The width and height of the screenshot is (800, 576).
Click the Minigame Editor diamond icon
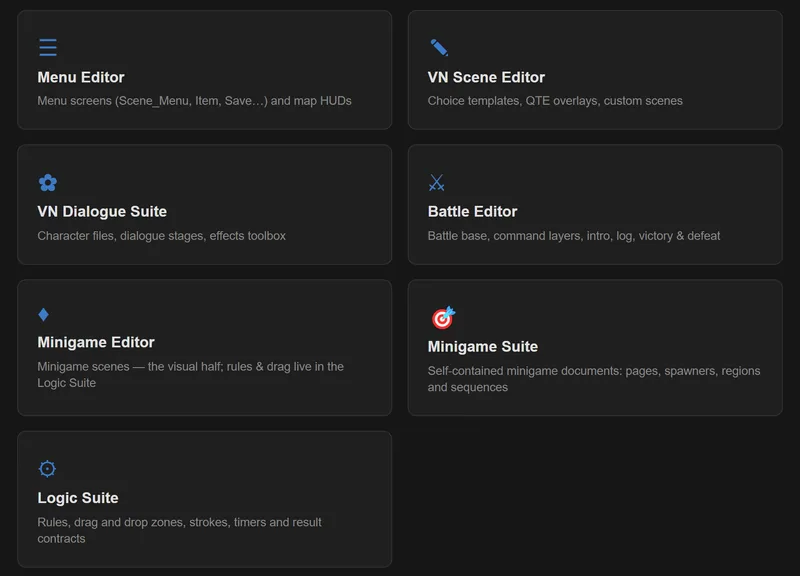[x=43, y=314]
